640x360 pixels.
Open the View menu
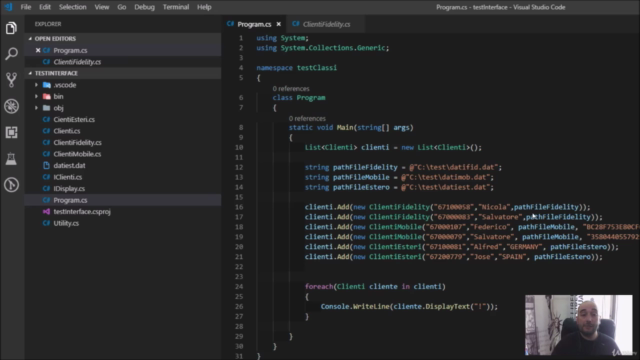[x=102, y=7]
